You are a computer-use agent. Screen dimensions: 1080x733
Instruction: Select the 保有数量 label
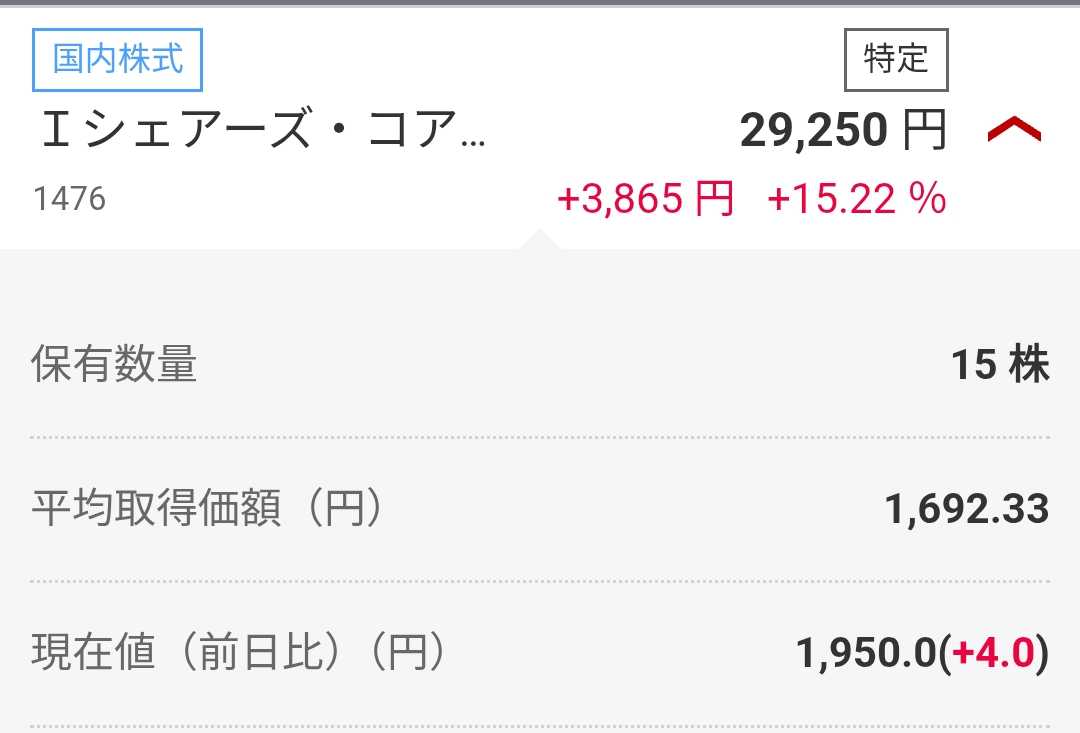pyautogui.click(x=114, y=365)
